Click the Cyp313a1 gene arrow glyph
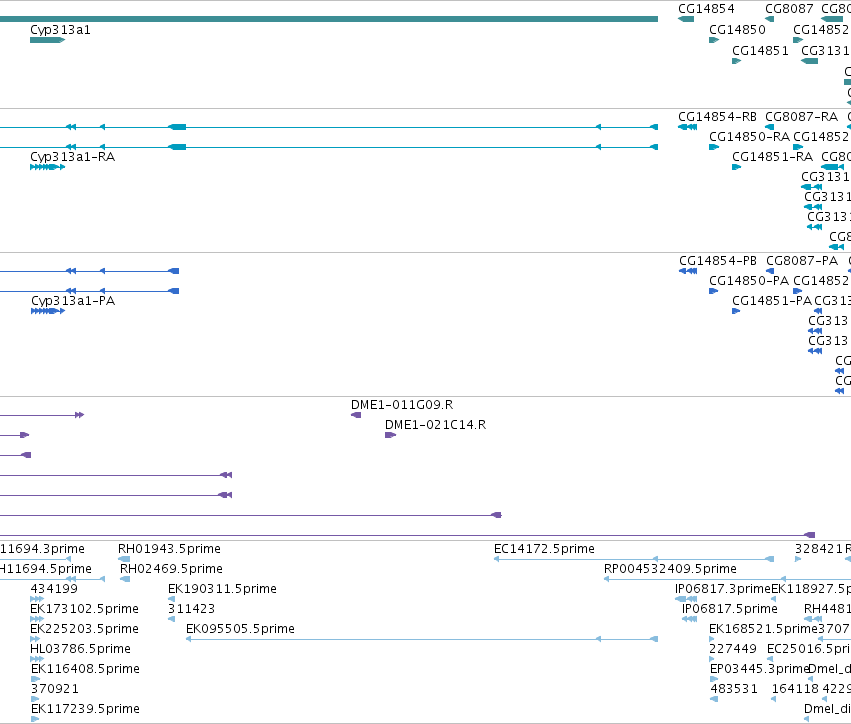Viewport: 851px width, 724px height. point(48,40)
